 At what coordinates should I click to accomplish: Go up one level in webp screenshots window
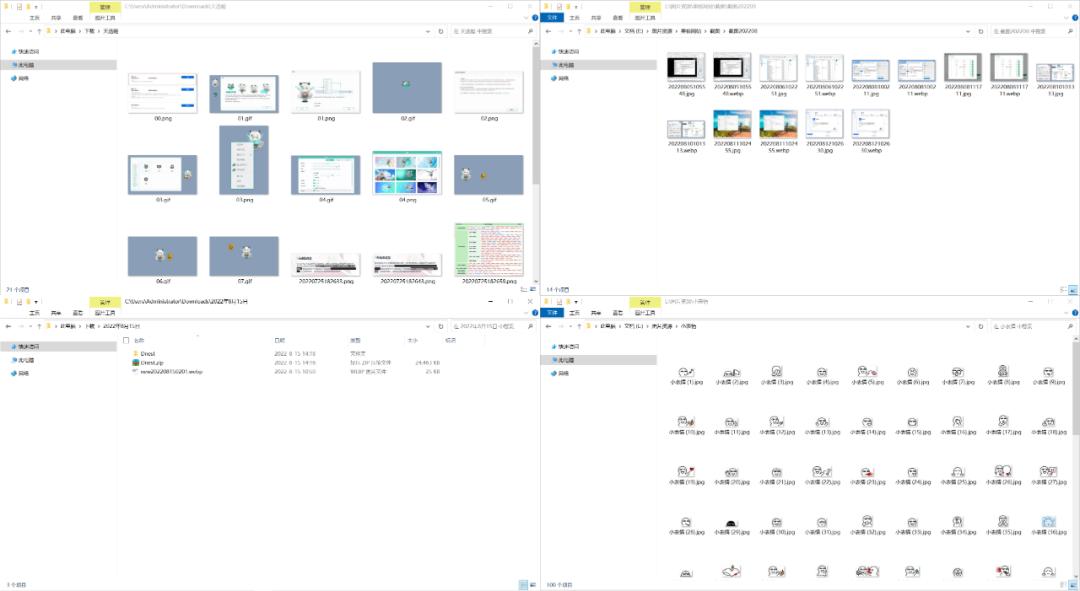[x=579, y=31]
